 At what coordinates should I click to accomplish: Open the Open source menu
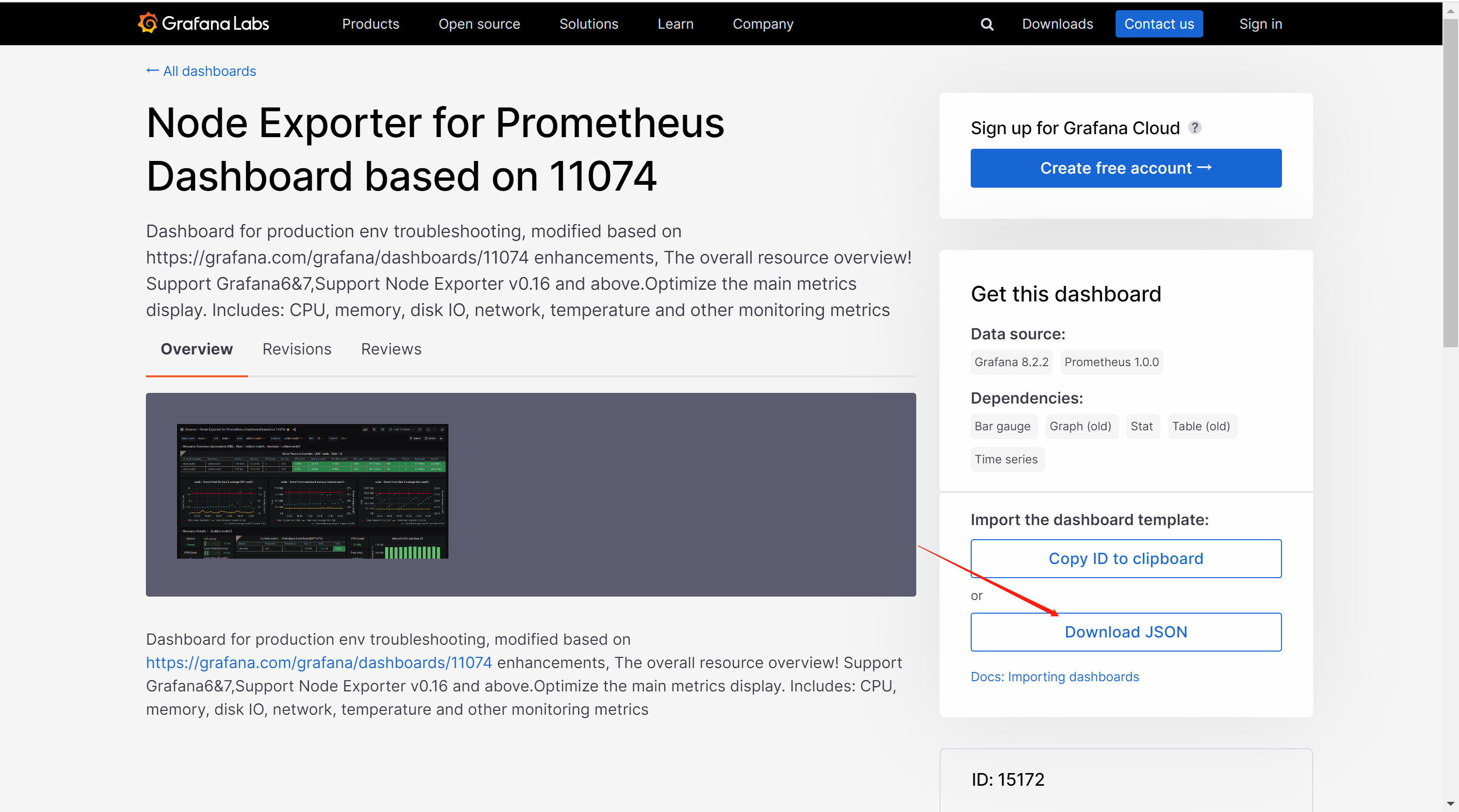[x=479, y=24]
